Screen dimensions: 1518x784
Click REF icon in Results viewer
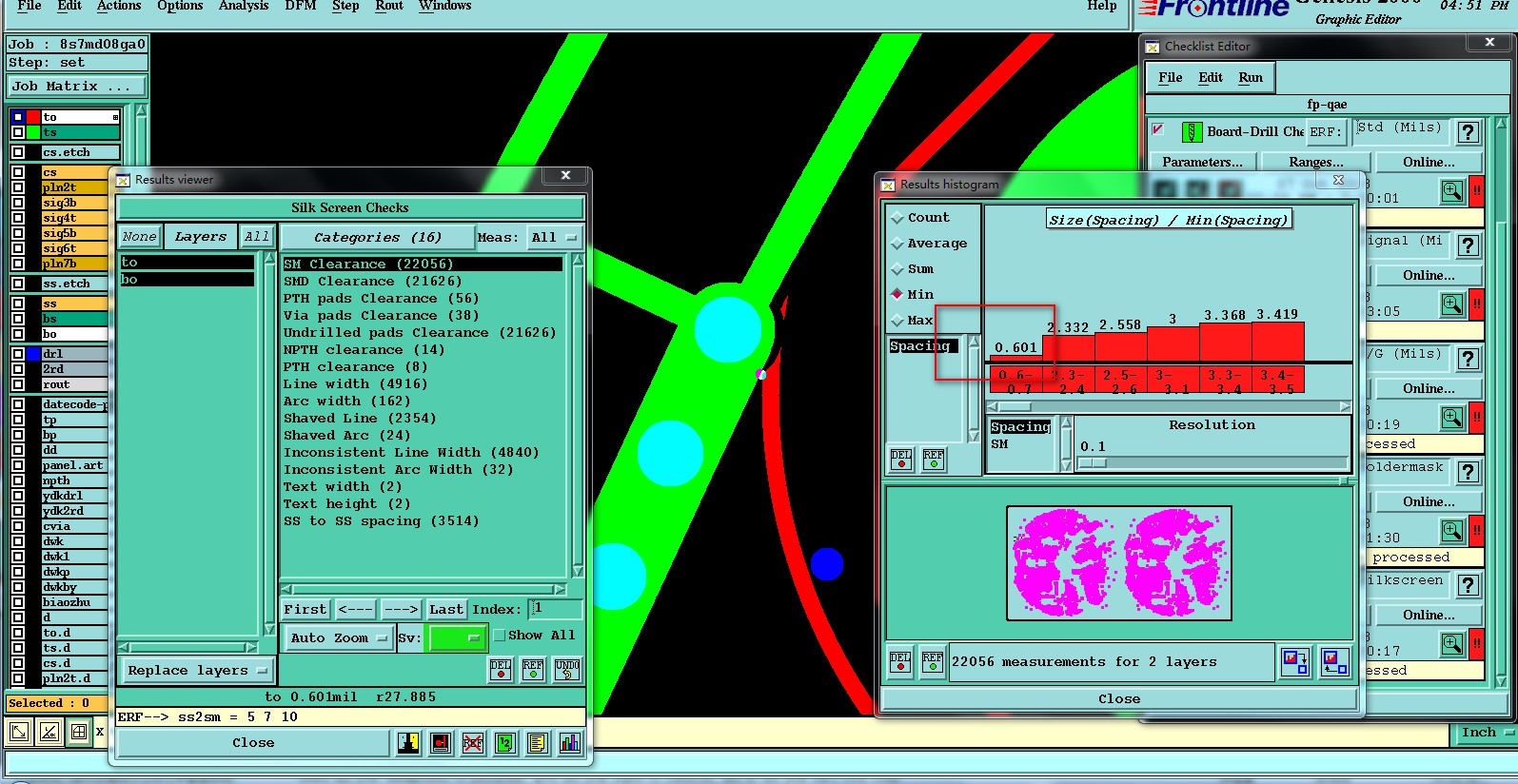533,670
